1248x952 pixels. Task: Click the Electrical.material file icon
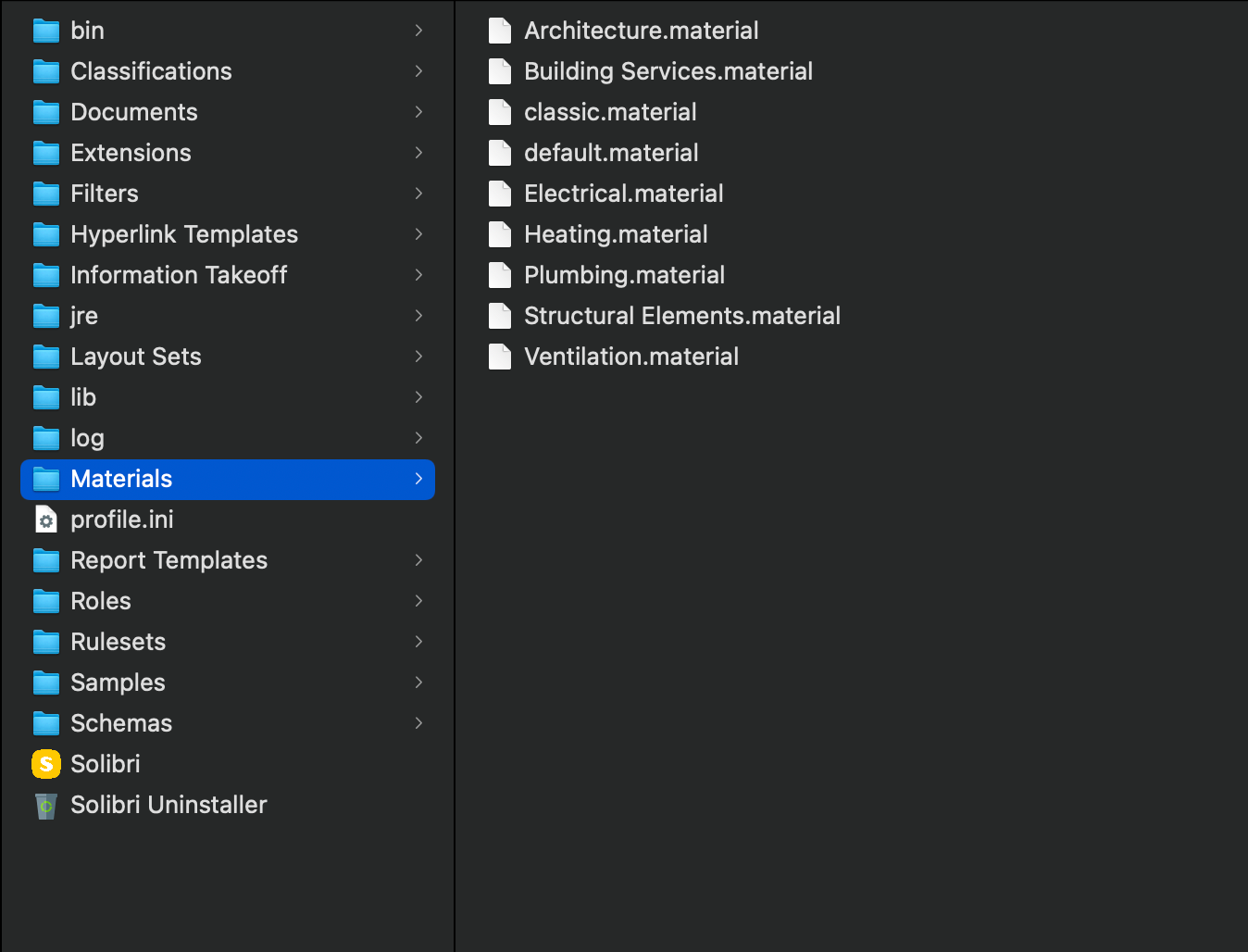tap(500, 194)
